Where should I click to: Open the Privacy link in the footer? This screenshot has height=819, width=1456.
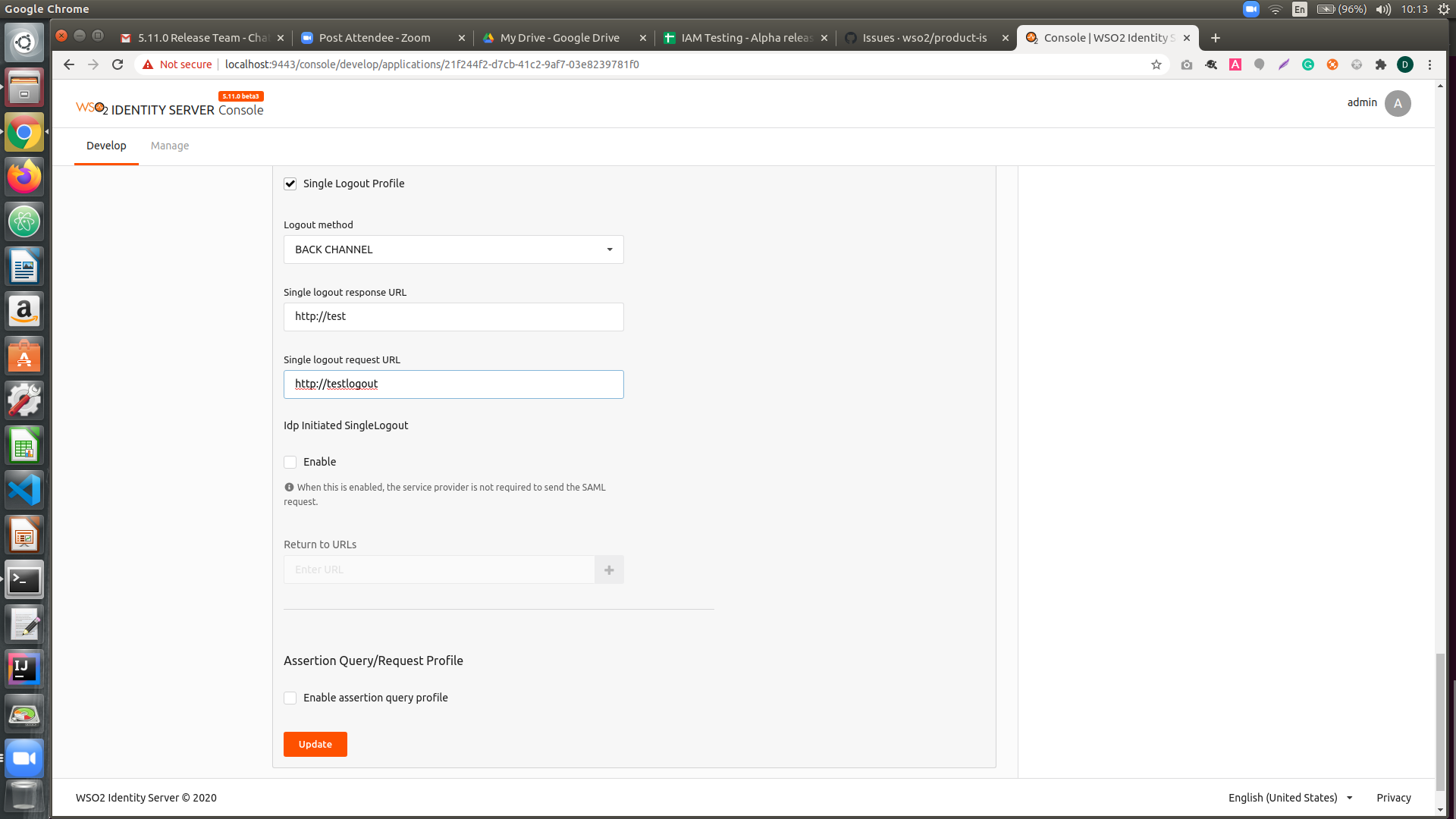click(x=1393, y=798)
